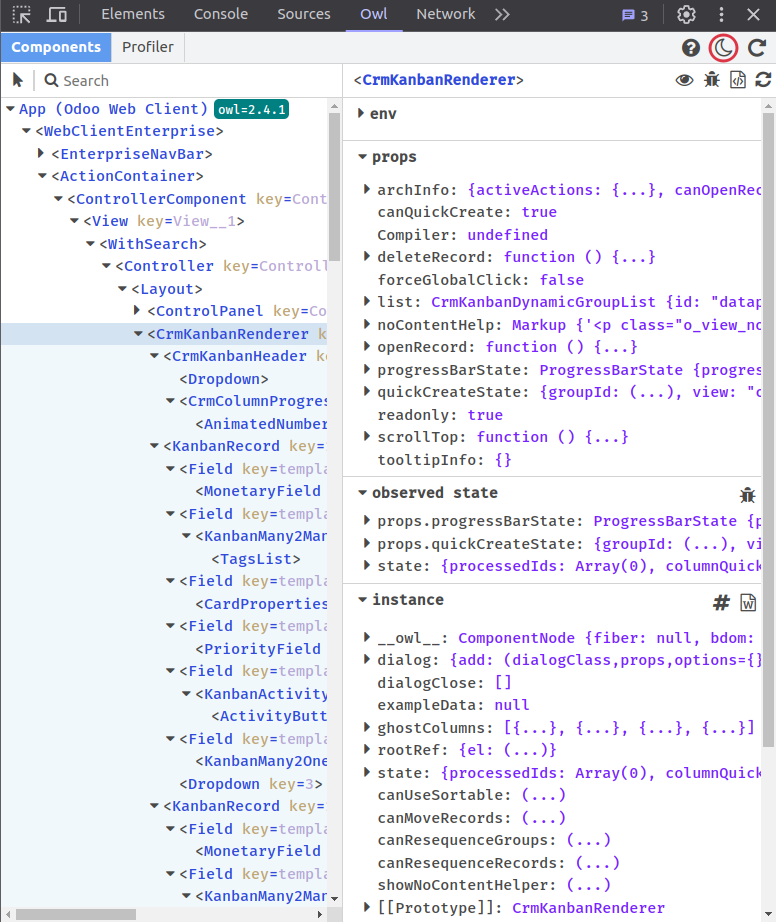Collapse the props section
The height and width of the screenshot is (922, 776).
pos(363,157)
